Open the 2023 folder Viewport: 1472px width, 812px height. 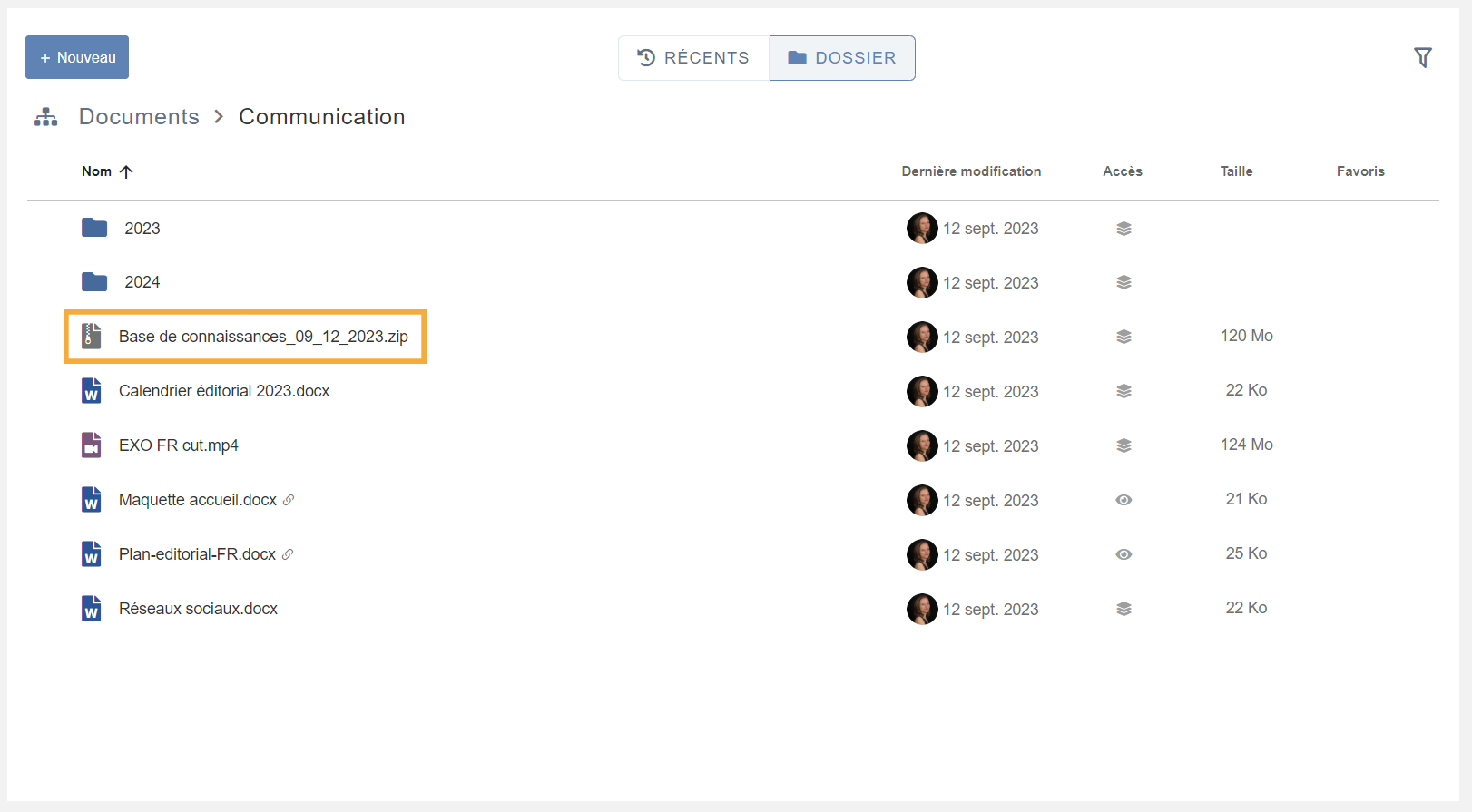142,229
